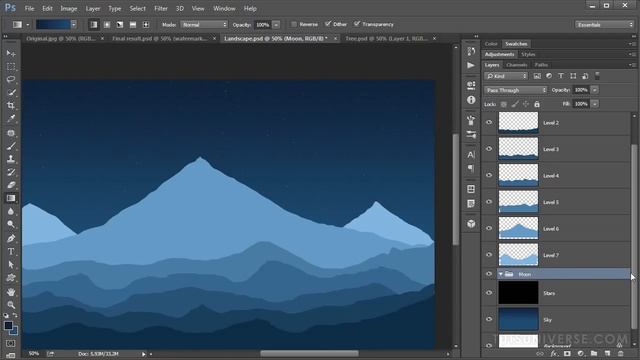
Task: Open the gradient picker arrow
Action: 73,24
